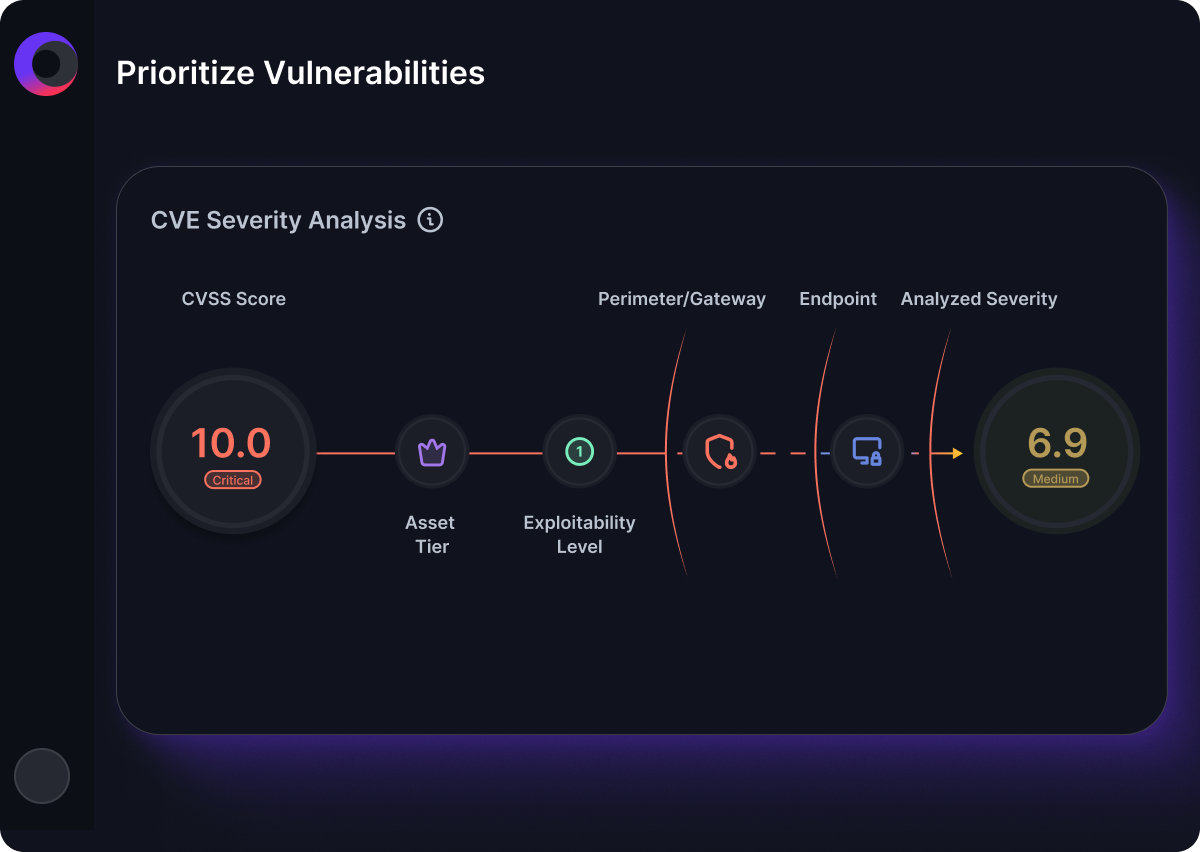
Task: Click the Asset Tier label
Action: click(430, 535)
